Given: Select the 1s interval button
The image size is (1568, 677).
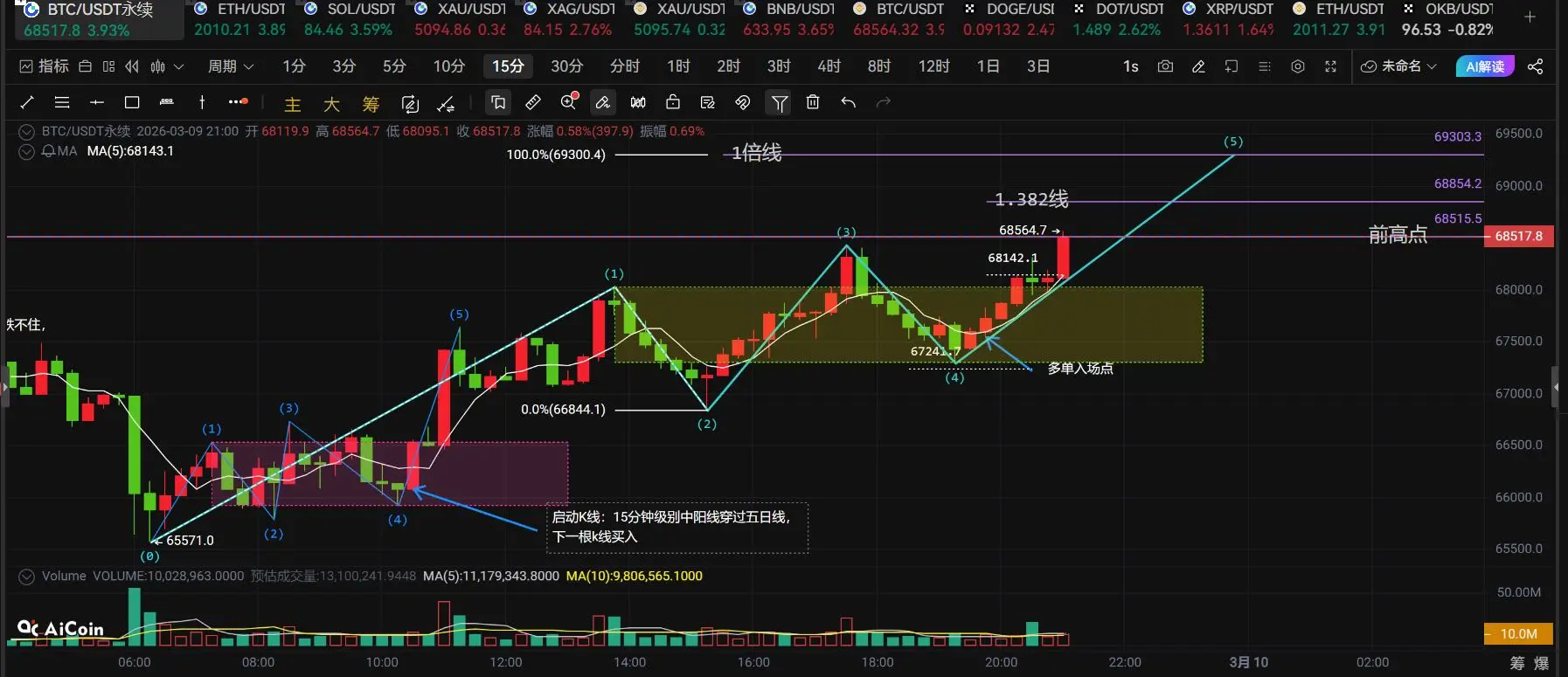Looking at the screenshot, I should pos(1130,66).
